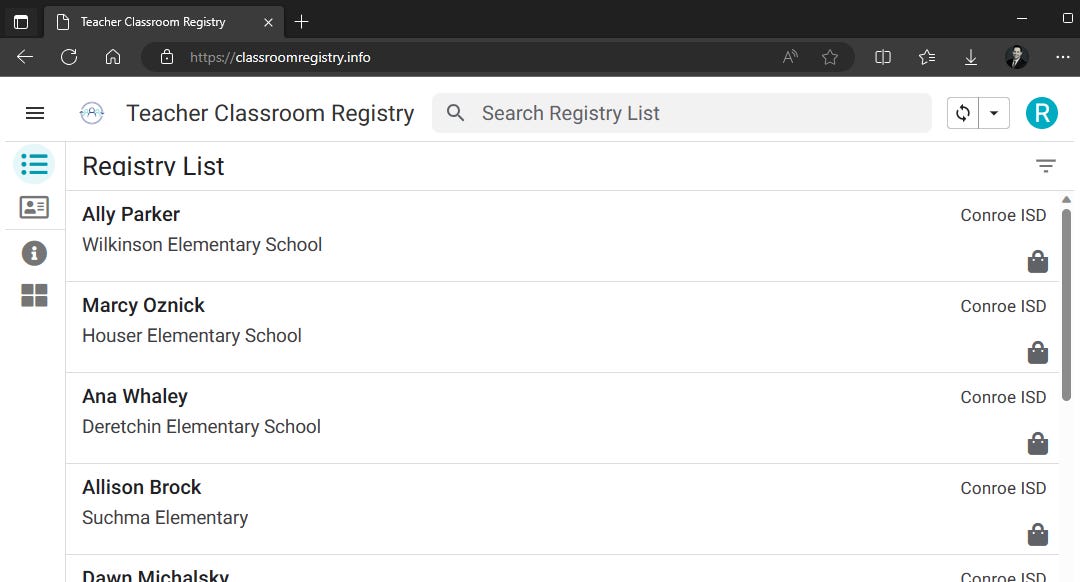Open the Registry List sidebar icon
Image resolution: width=1080 pixels, height=582 pixels.
(34, 164)
